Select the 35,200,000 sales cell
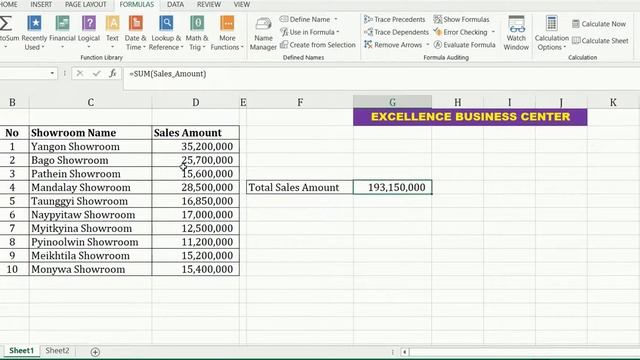Image resolution: width=640 pixels, height=360 pixels. coord(196,147)
